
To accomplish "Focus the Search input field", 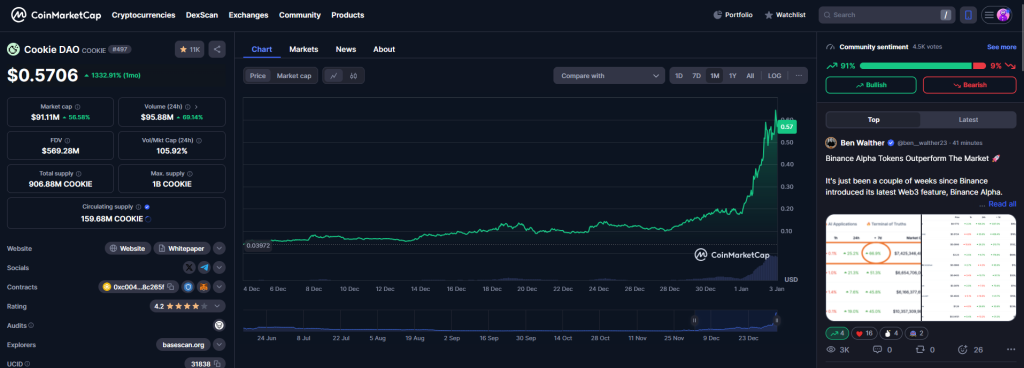I will tap(886, 14).
